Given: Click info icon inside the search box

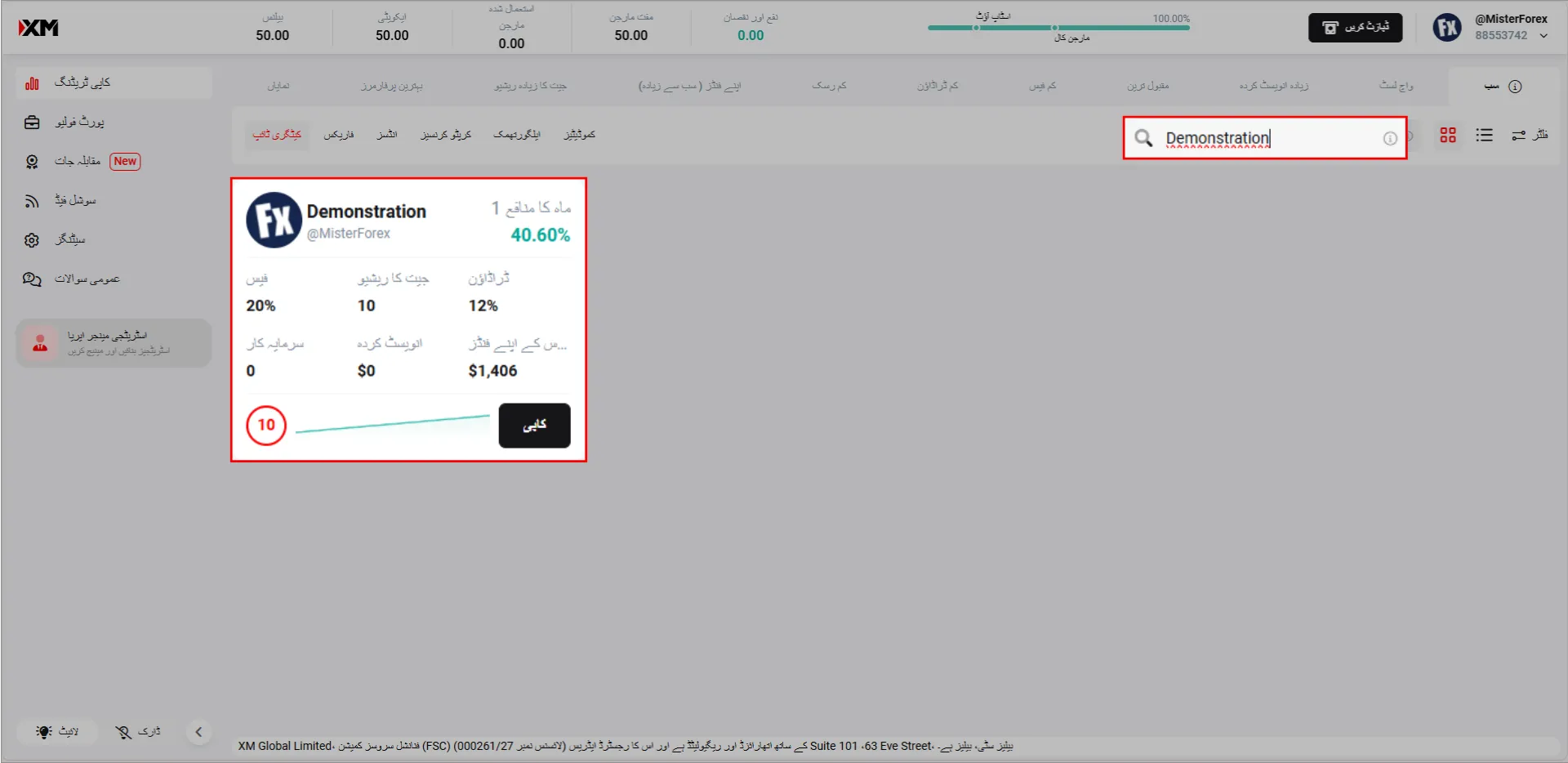Looking at the screenshot, I should (1390, 139).
